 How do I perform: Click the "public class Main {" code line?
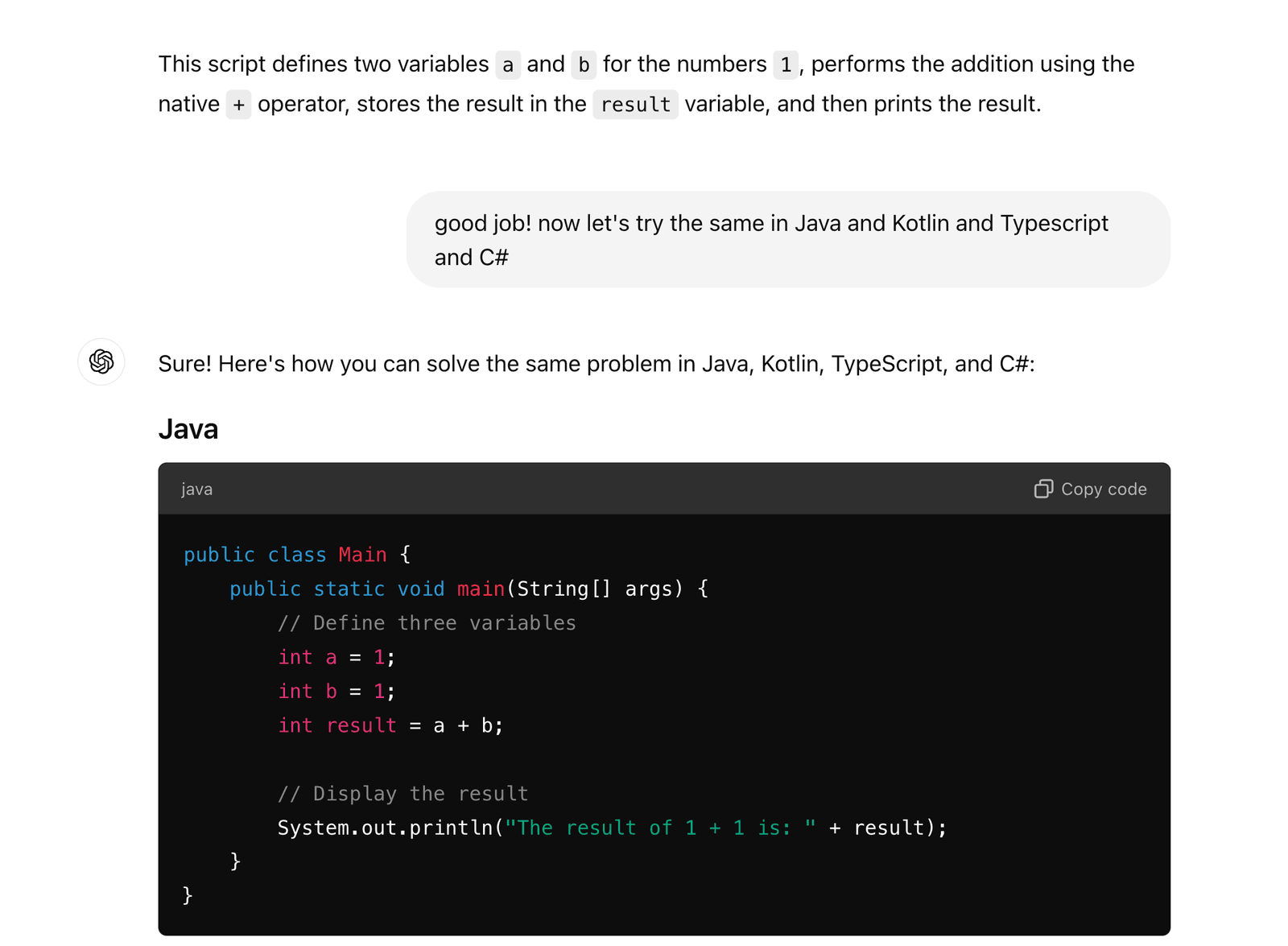pos(297,555)
